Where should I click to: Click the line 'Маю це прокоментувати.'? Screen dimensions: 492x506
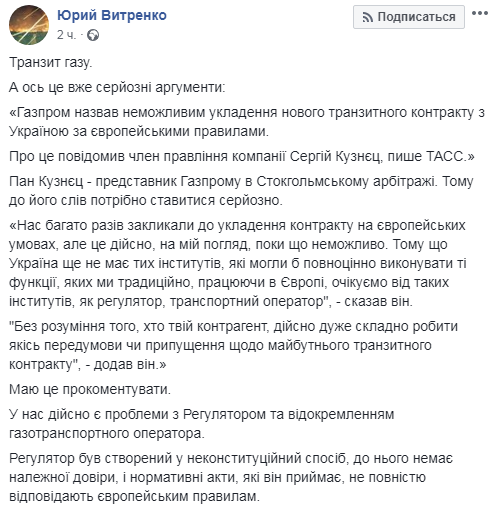pos(90,389)
